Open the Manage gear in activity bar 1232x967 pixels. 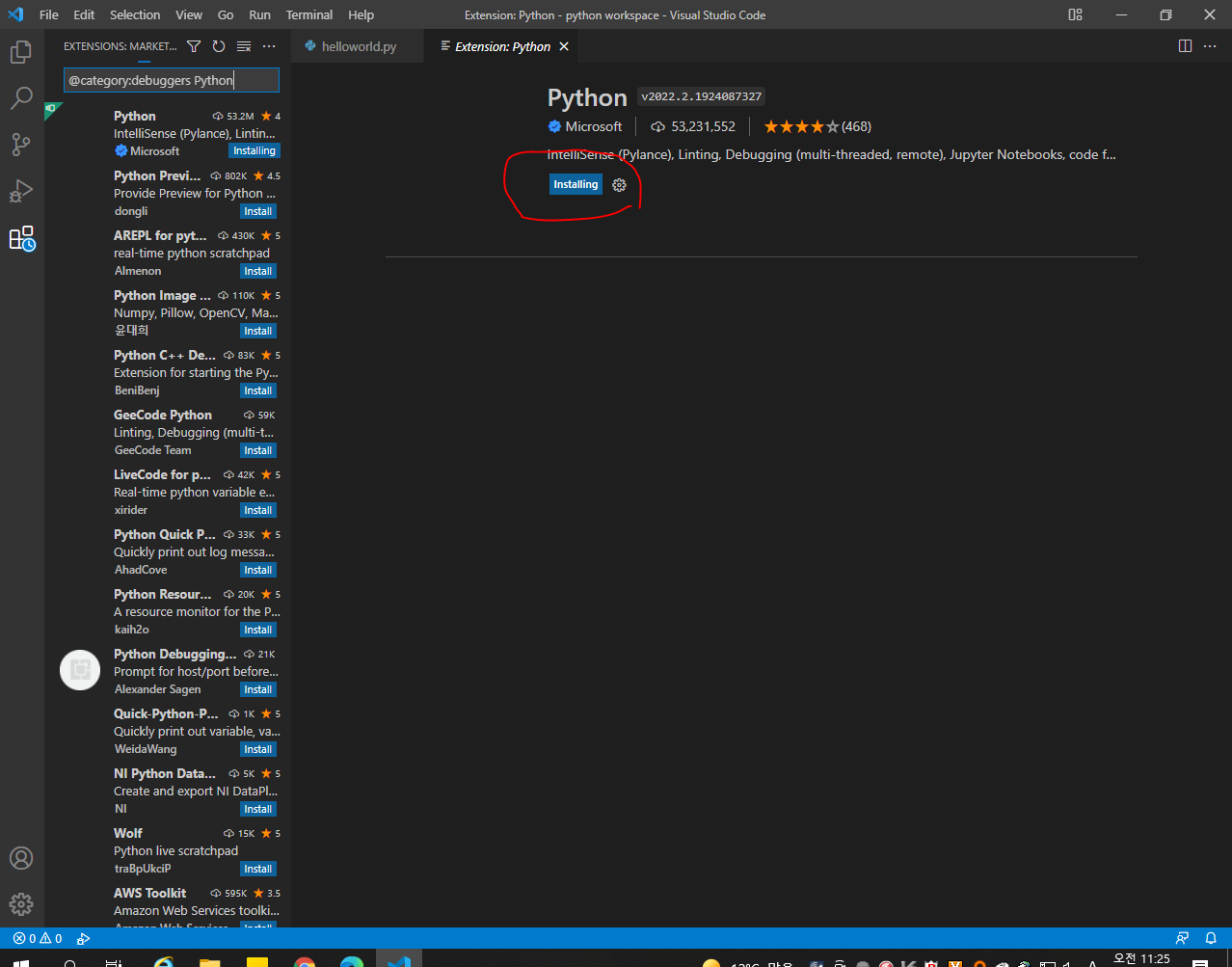[21, 903]
